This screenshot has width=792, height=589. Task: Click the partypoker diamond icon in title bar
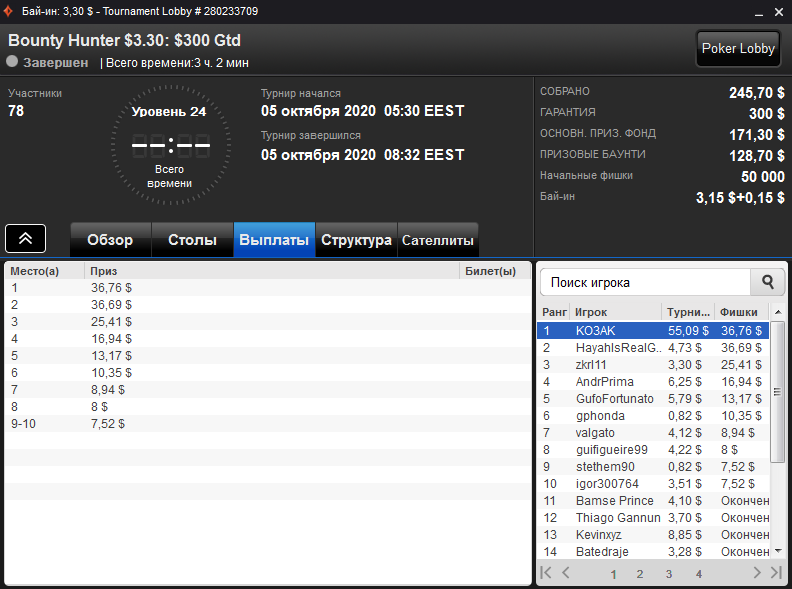pos(9,11)
